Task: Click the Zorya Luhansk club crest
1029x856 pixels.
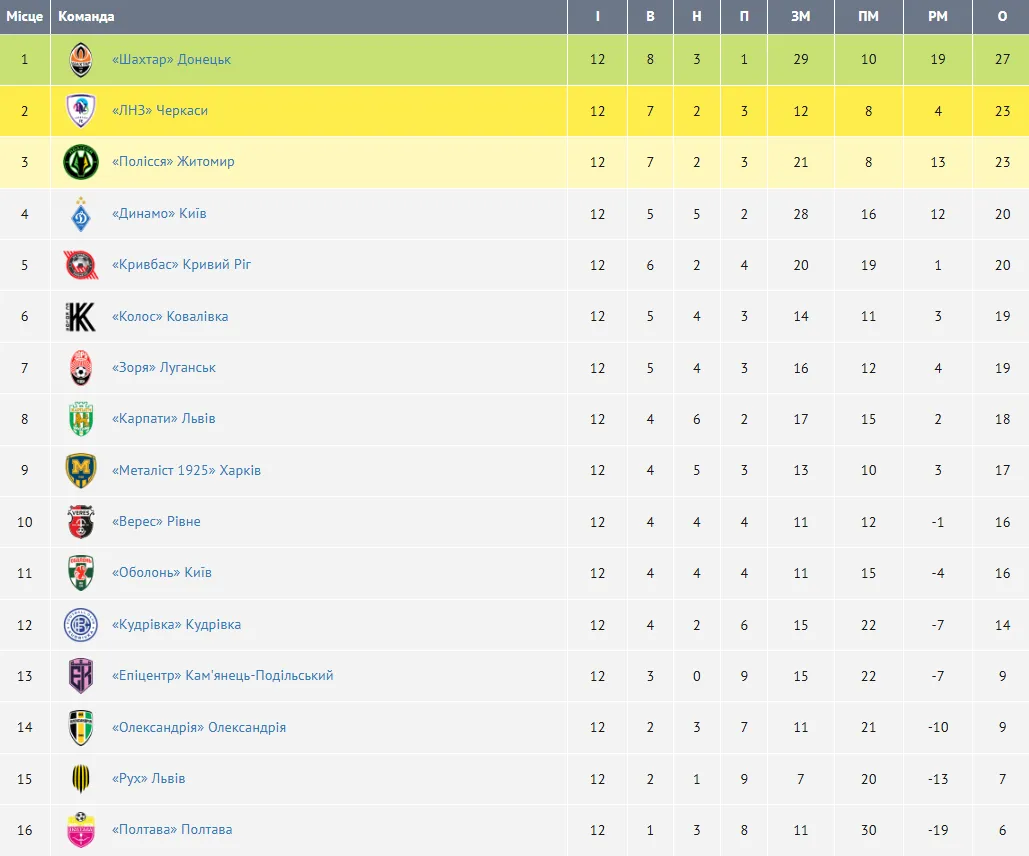Action: [x=81, y=368]
